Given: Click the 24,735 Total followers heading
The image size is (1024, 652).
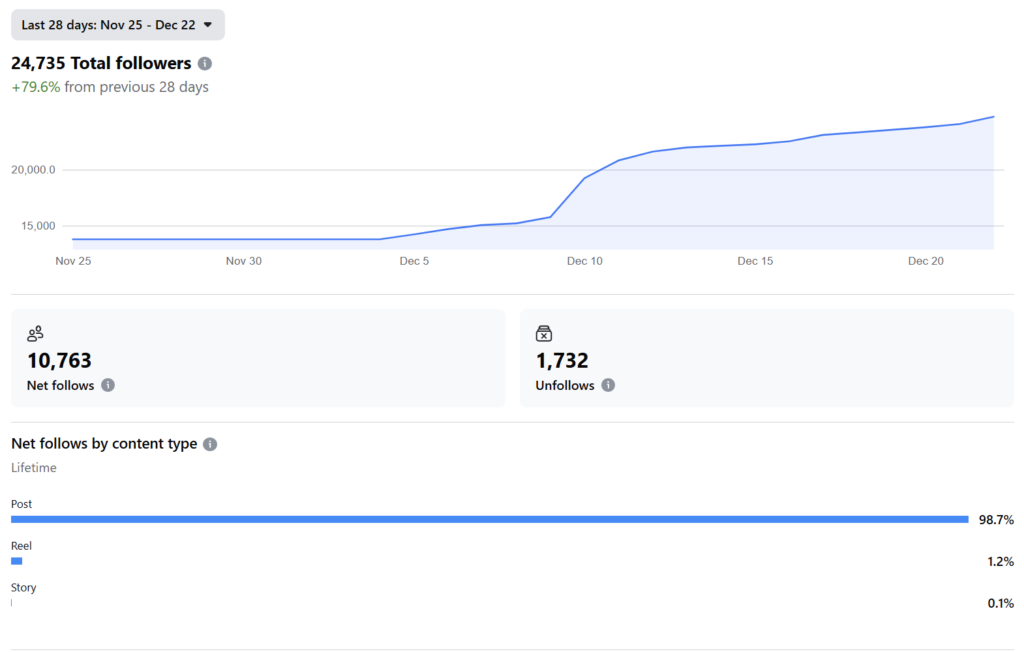Looking at the screenshot, I should pos(101,64).
